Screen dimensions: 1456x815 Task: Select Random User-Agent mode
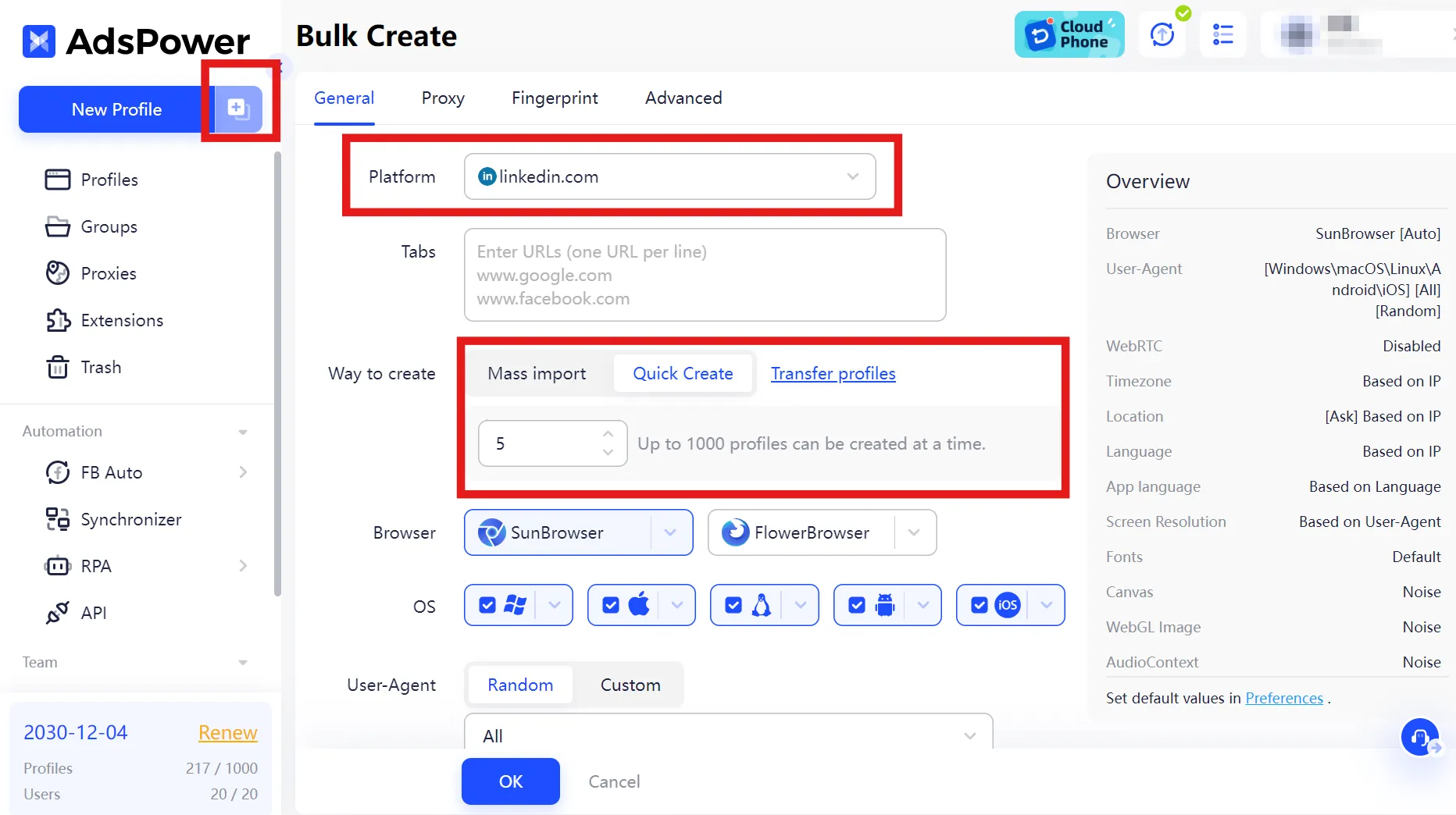(x=520, y=685)
